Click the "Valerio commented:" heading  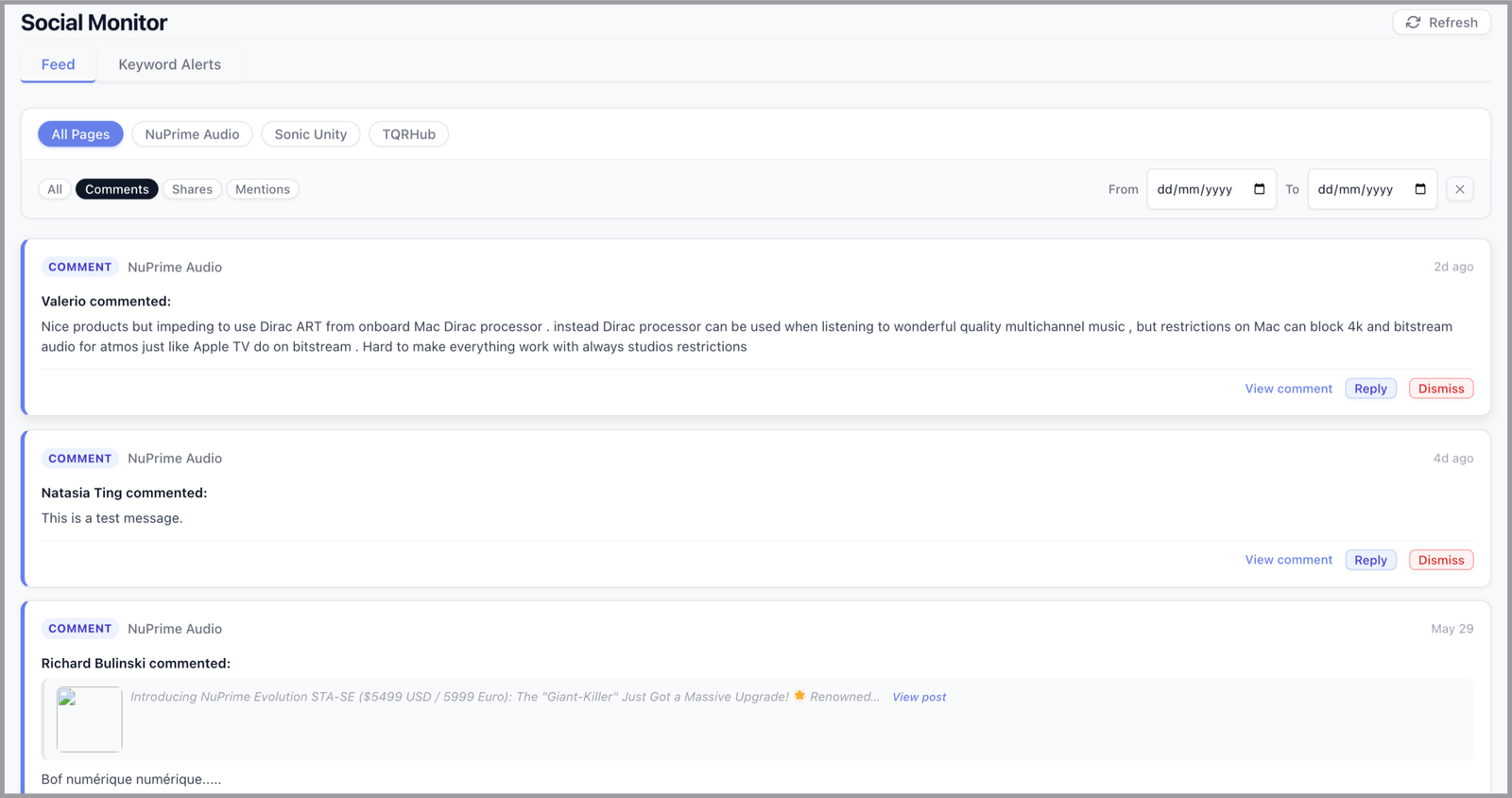coord(106,302)
